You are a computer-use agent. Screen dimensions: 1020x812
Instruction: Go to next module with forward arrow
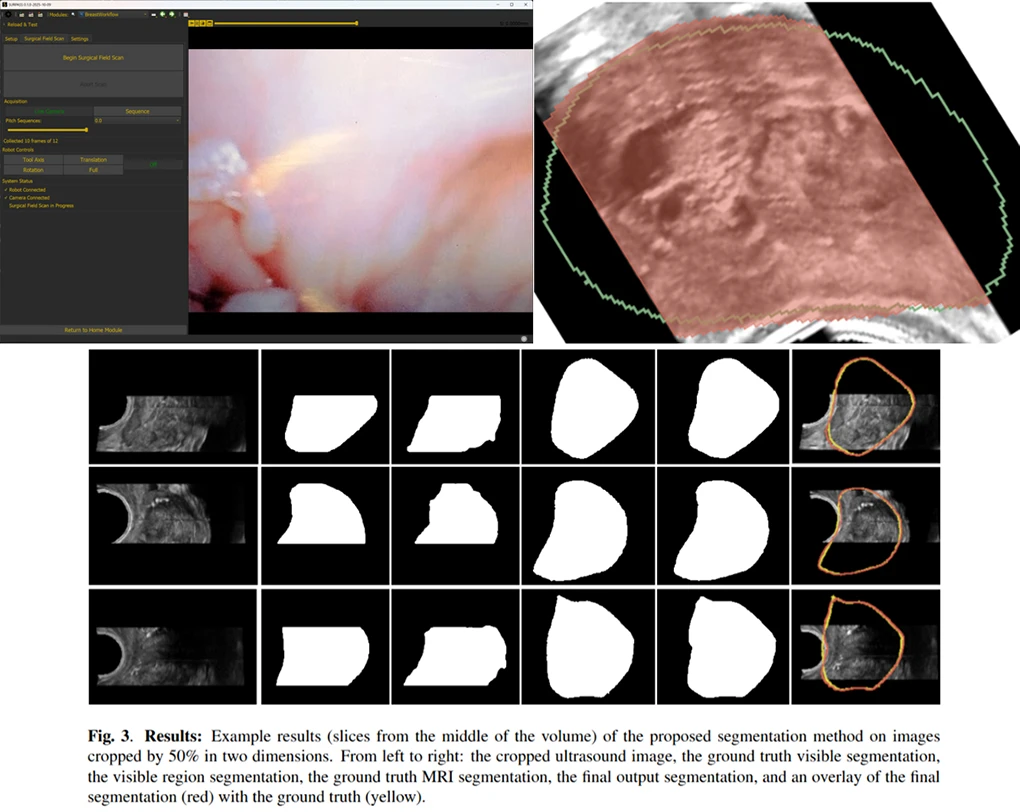[x=172, y=14]
